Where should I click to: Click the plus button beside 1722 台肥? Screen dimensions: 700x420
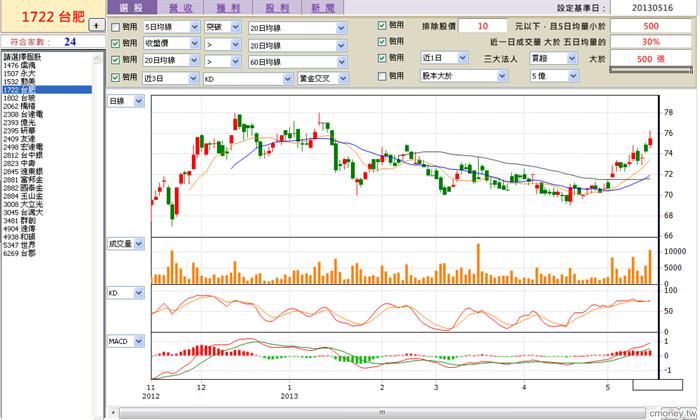click(x=96, y=25)
